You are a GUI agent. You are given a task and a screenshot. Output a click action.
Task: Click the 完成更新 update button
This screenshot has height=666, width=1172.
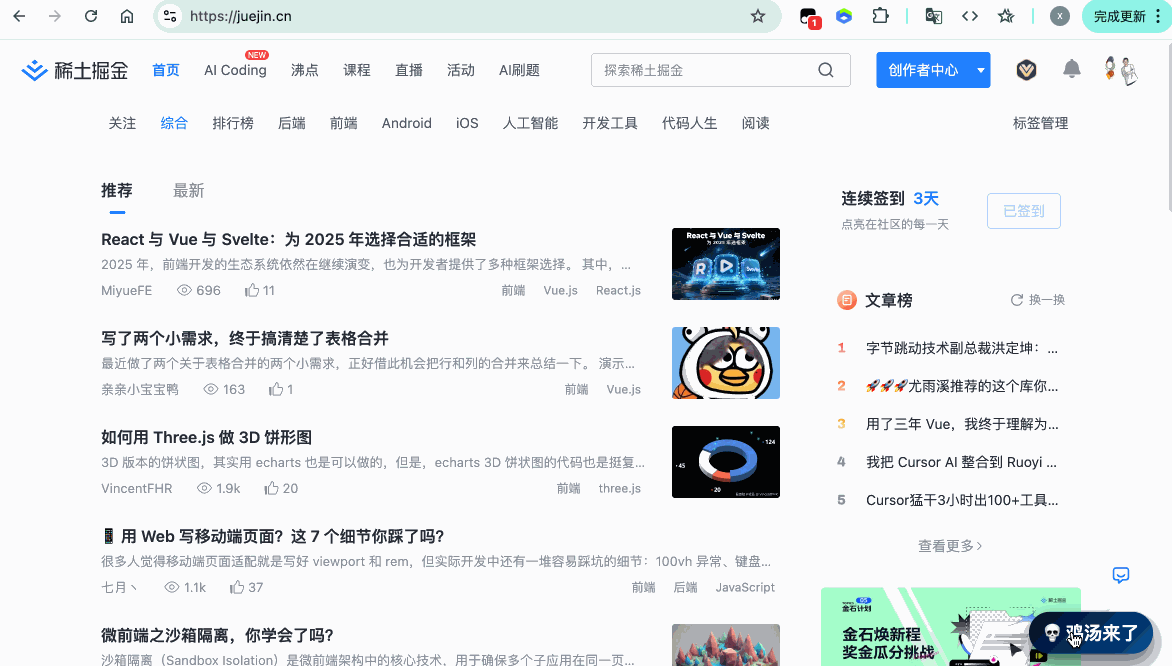click(x=1120, y=16)
